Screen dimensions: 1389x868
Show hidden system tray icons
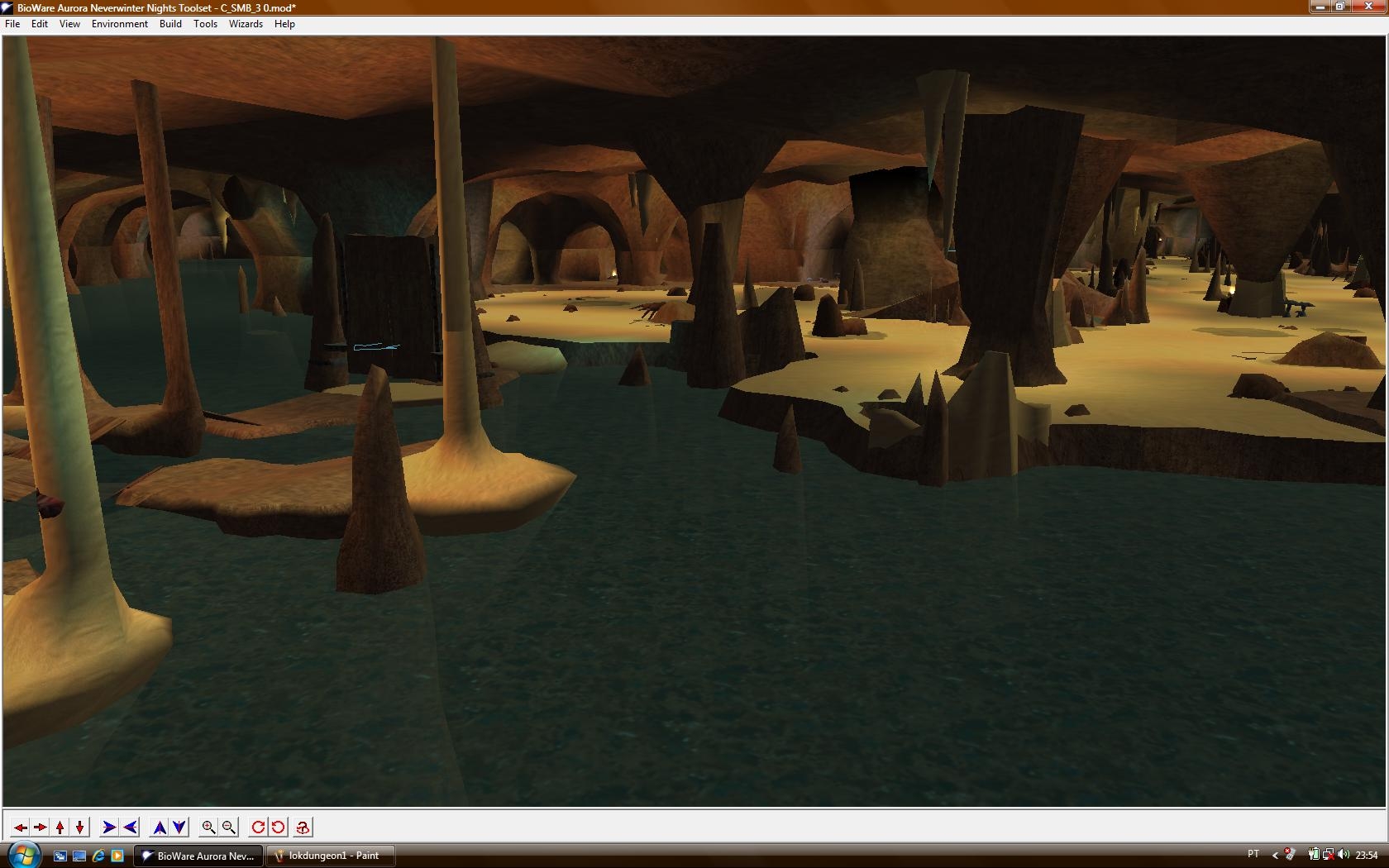(x=1274, y=855)
